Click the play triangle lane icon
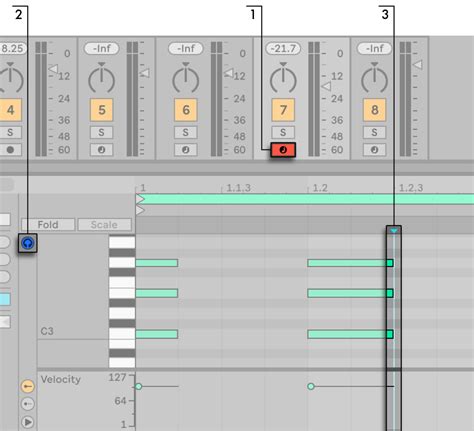The image size is (474, 431). click(x=28, y=422)
